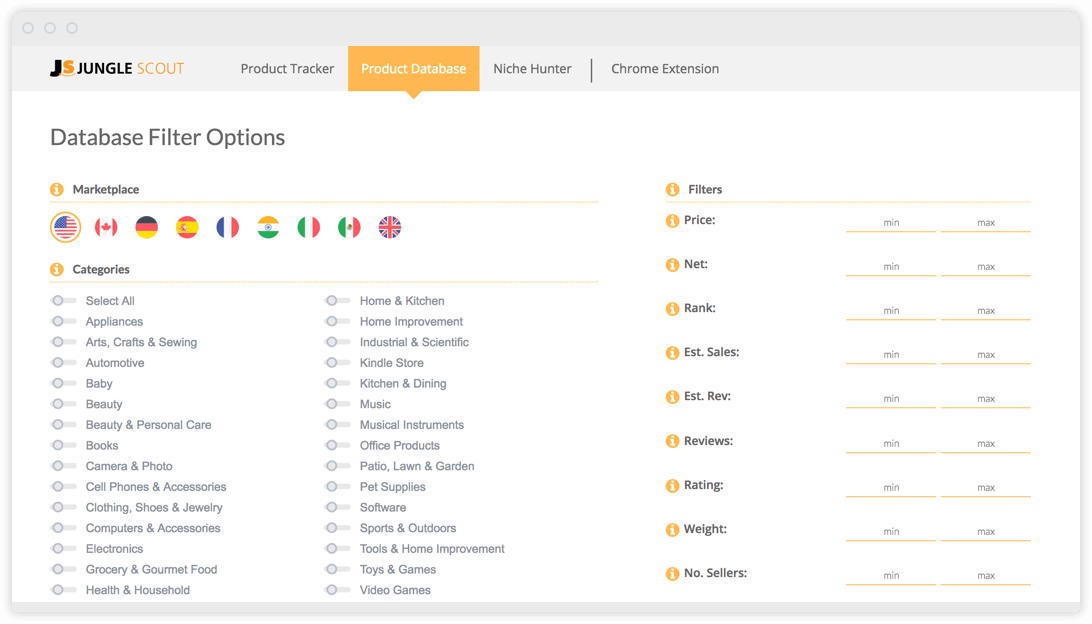Select the Mexico flag marketplace icon
The image size is (1092, 624).
coord(349,227)
